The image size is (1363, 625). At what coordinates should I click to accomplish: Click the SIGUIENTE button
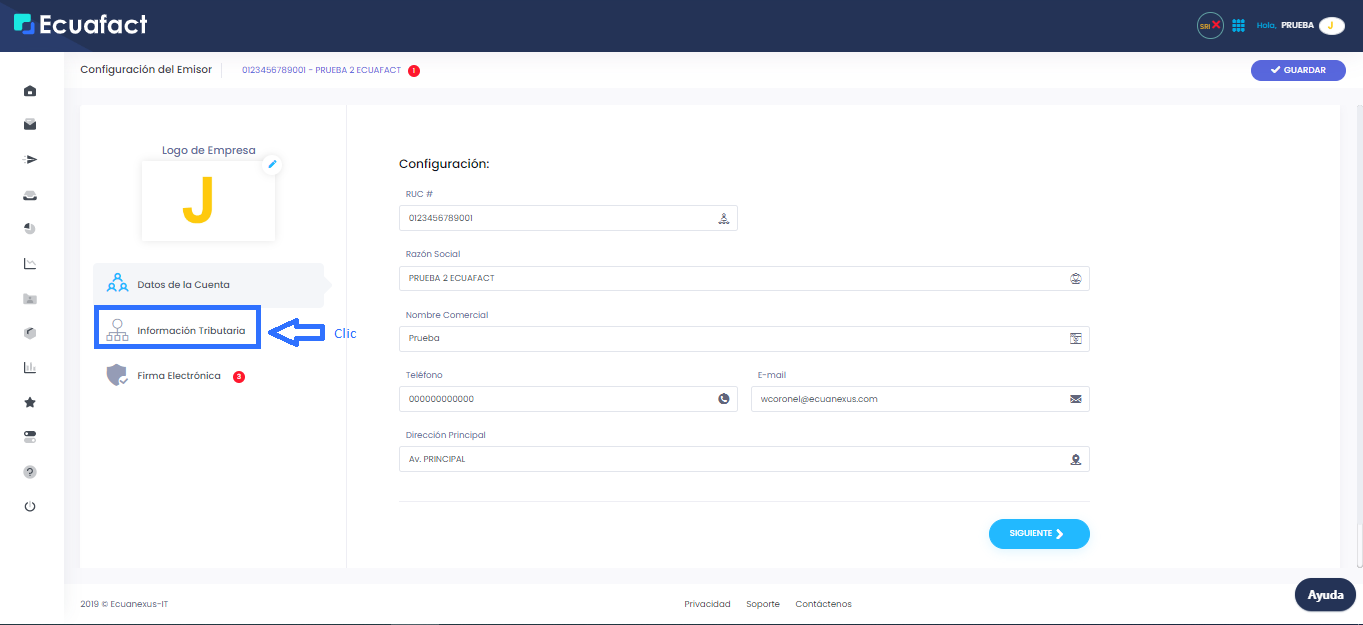pyautogui.click(x=1039, y=533)
